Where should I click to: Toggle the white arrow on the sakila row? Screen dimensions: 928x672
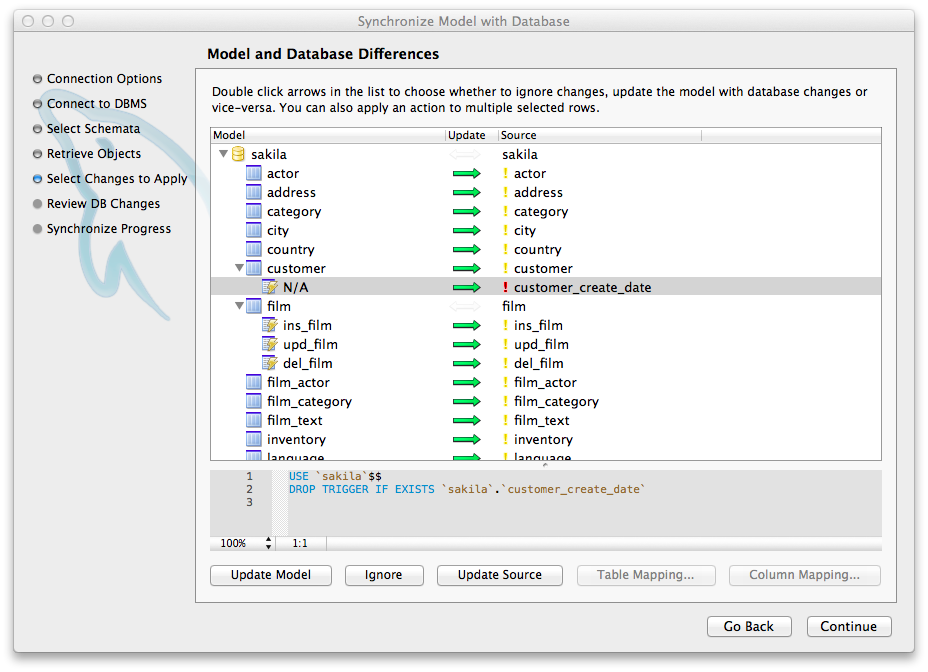tap(466, 155)
